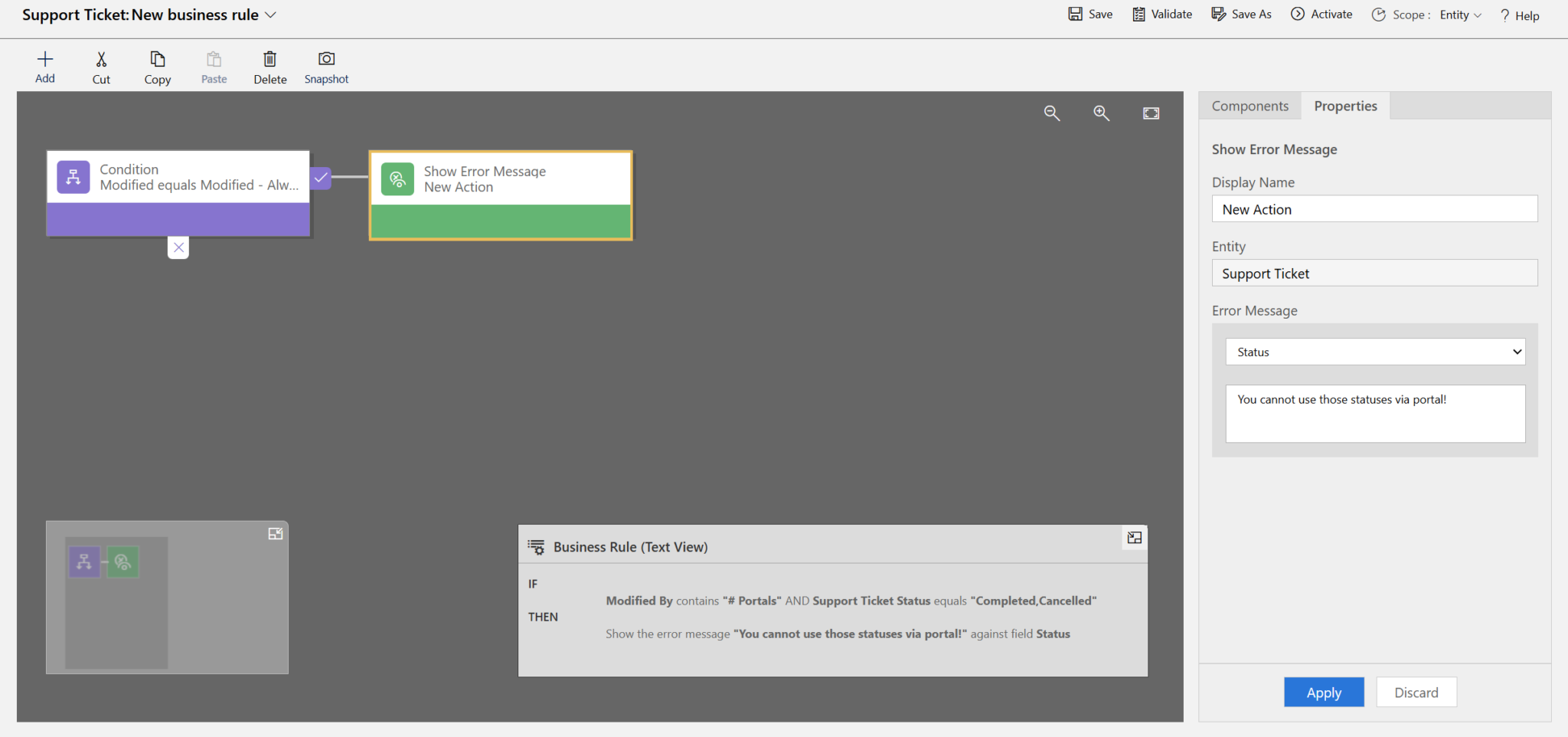Screen dimensions: 1568x737
Task: Select the Properties tab
Action: tap(1345, 105)
